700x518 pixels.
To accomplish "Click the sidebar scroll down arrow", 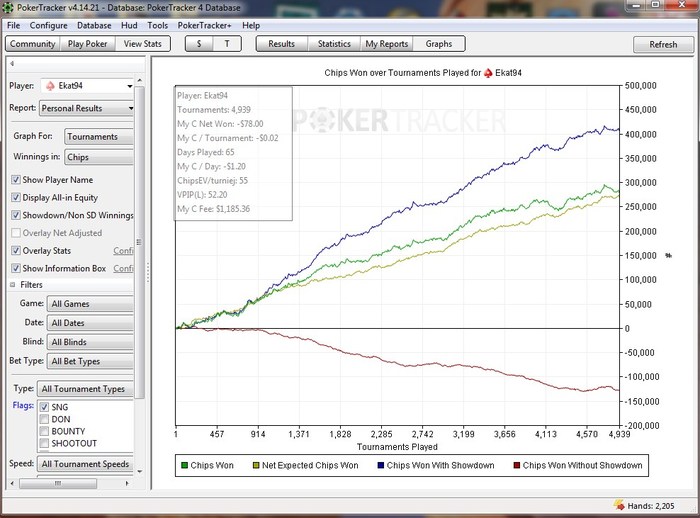I will 140,472.
